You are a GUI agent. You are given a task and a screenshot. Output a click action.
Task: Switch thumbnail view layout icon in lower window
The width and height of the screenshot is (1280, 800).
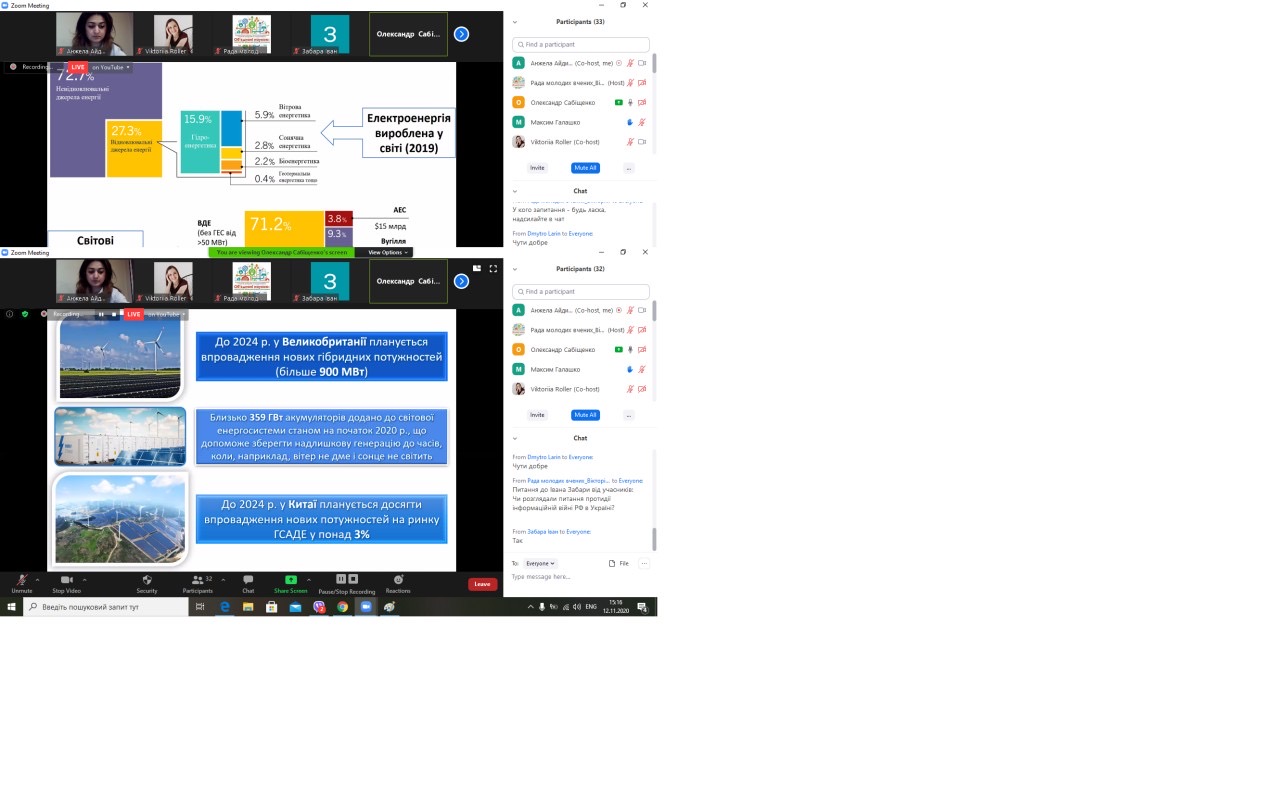477,269
